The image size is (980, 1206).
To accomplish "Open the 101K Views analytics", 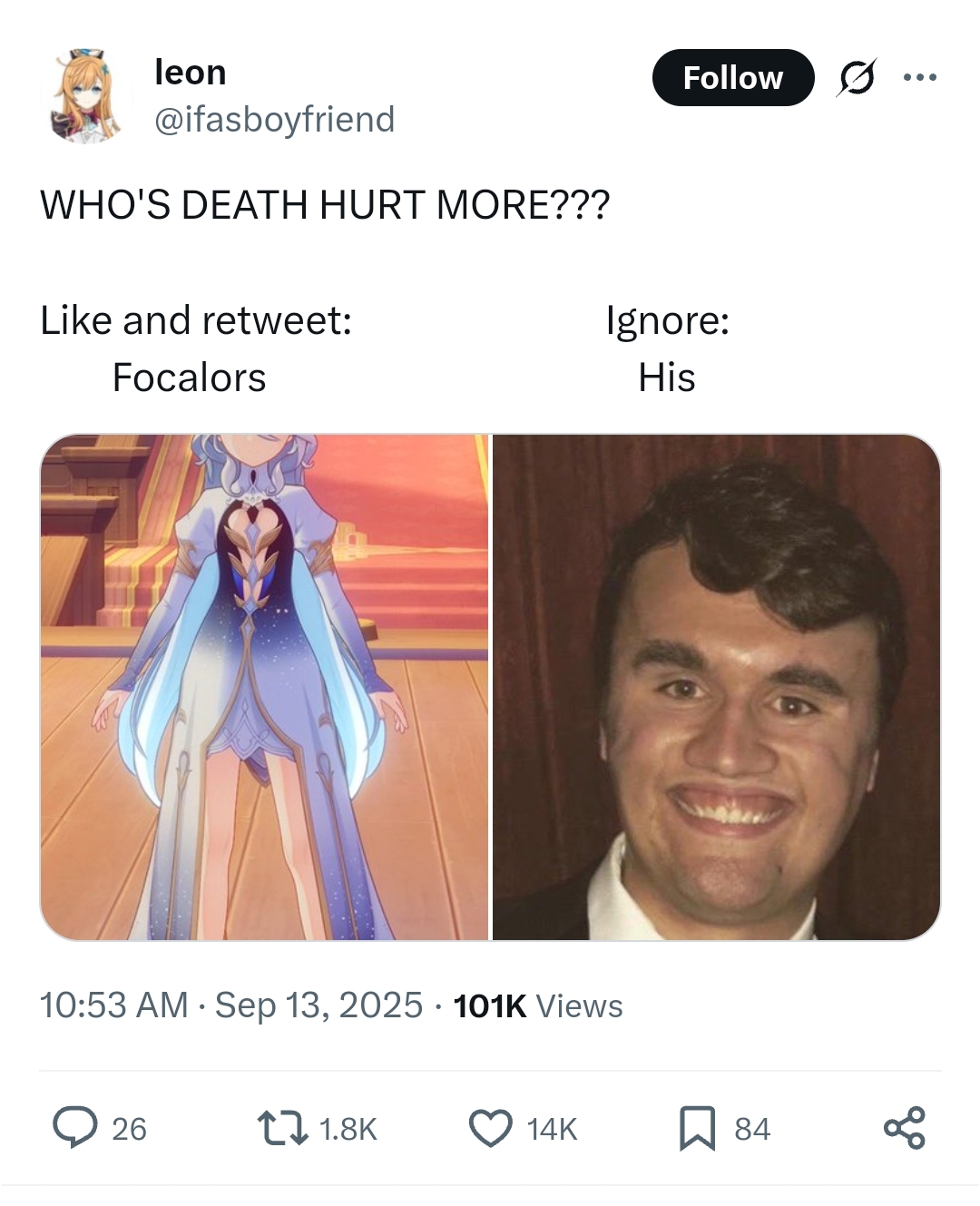I will click(x=537, y=1005).
